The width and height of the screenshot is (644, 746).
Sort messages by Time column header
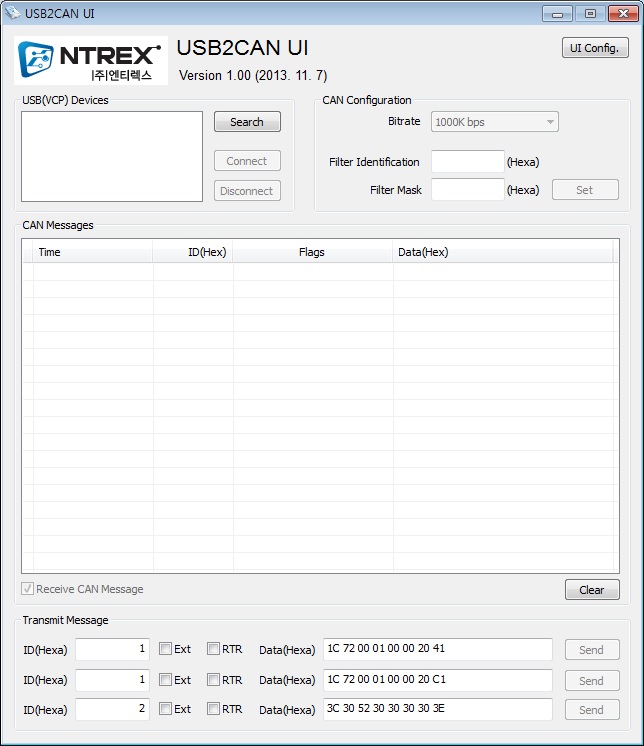coord(92,252)
